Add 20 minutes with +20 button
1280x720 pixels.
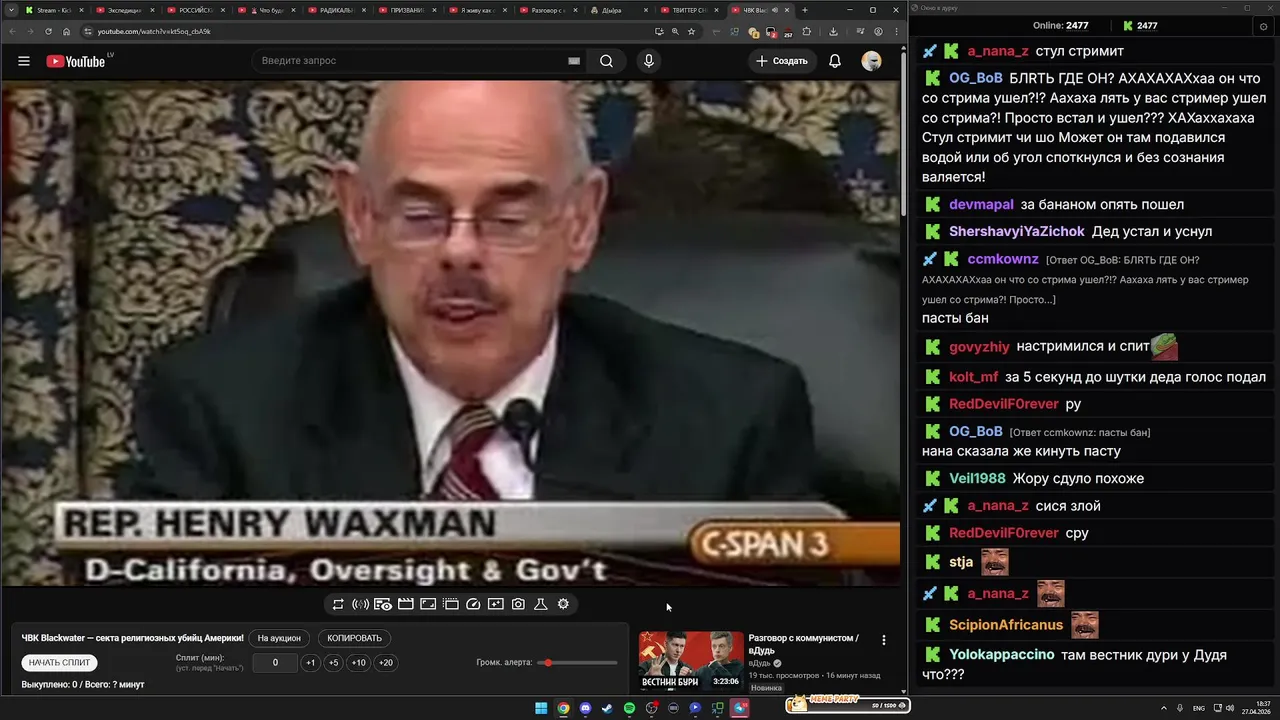(386, 663)
